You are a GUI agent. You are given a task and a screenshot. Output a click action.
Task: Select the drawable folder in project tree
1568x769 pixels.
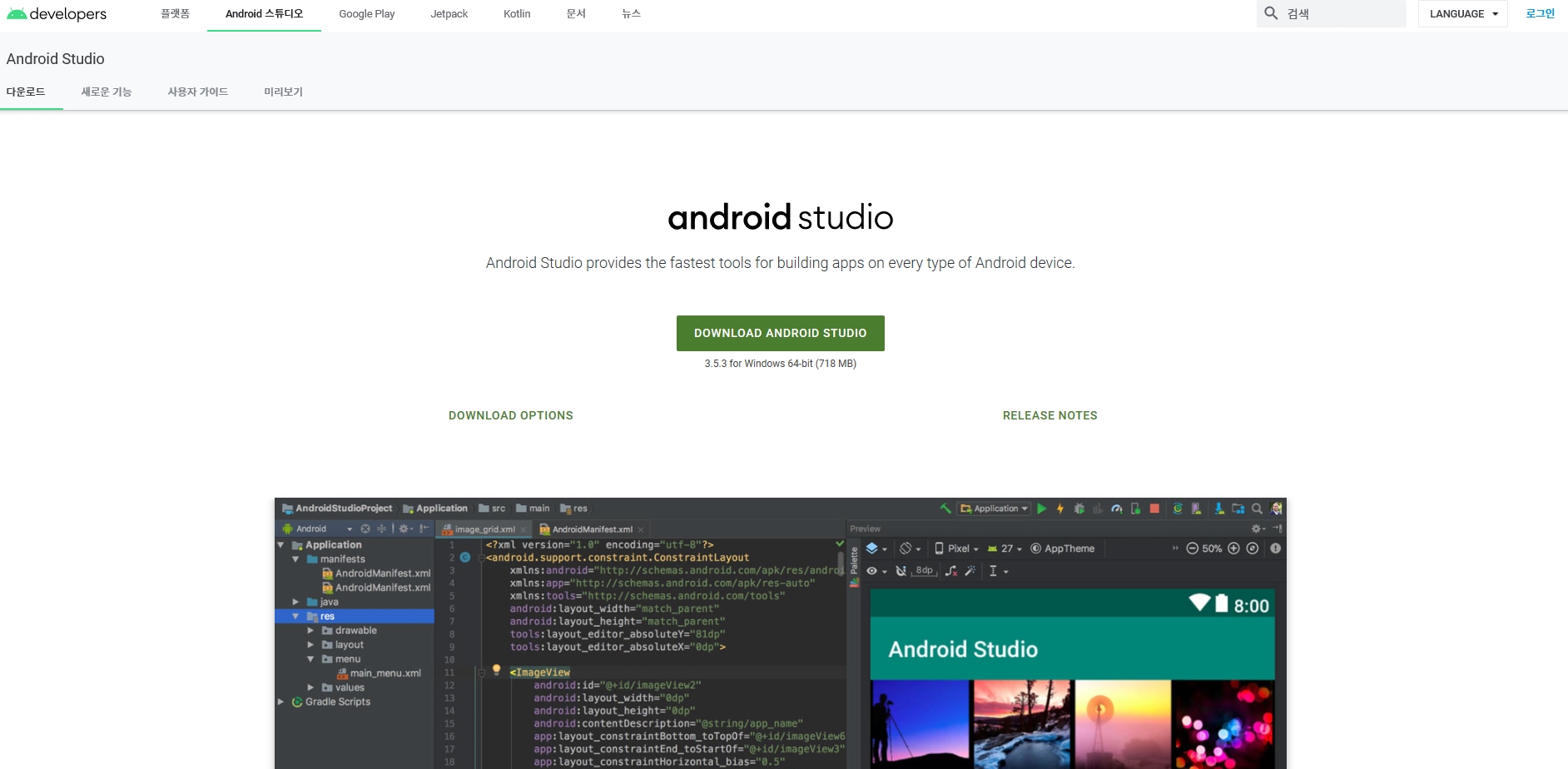tap(350, 631)
